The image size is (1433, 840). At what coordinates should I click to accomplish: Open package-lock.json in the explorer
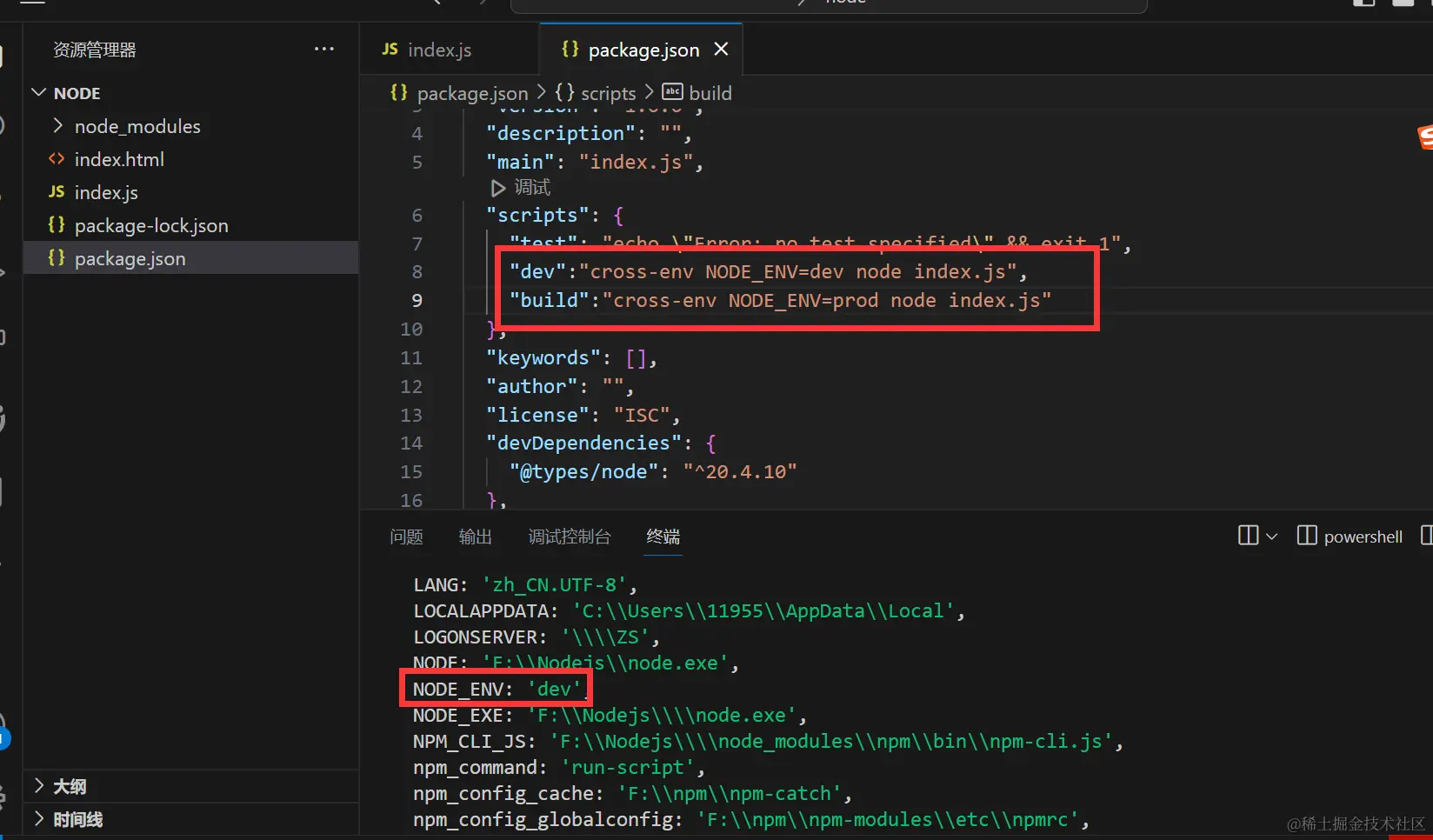[151, 225]
